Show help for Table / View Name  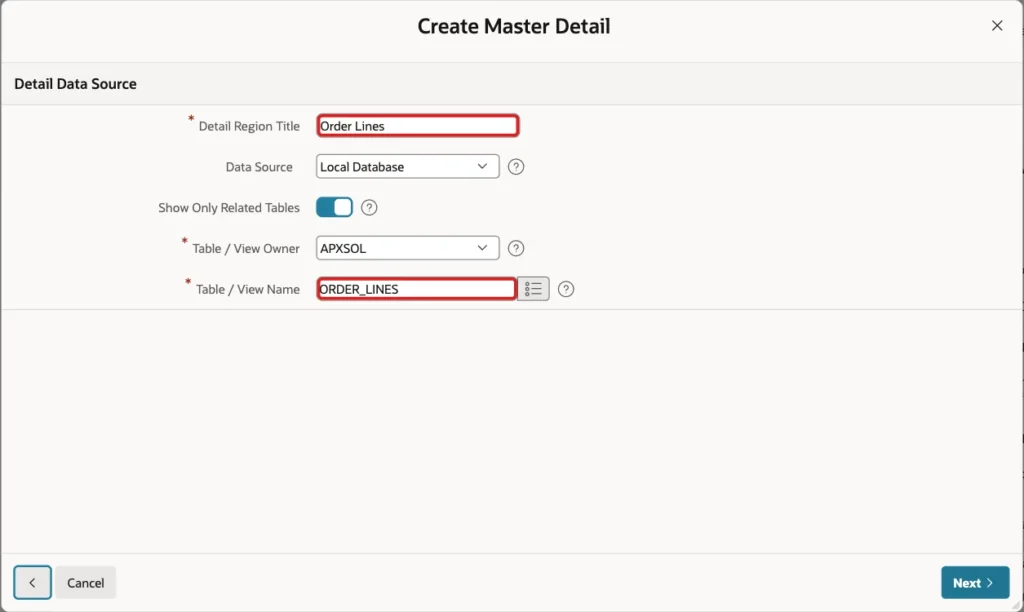[566, 289]
